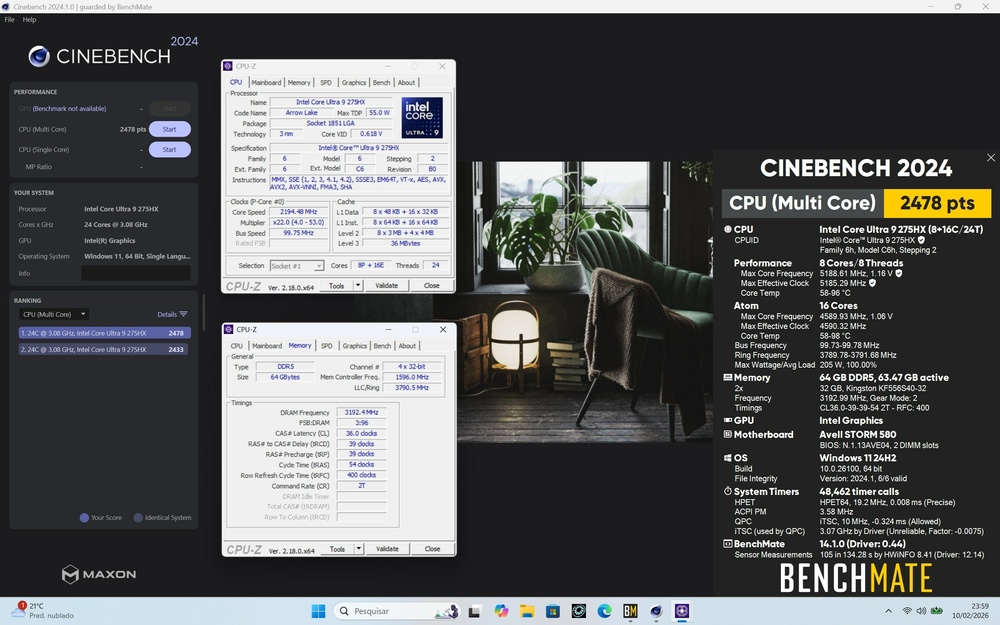1000x625 pixels.
Task: Select the second ranking entry scoring 2433
Action: click(103, 350)
